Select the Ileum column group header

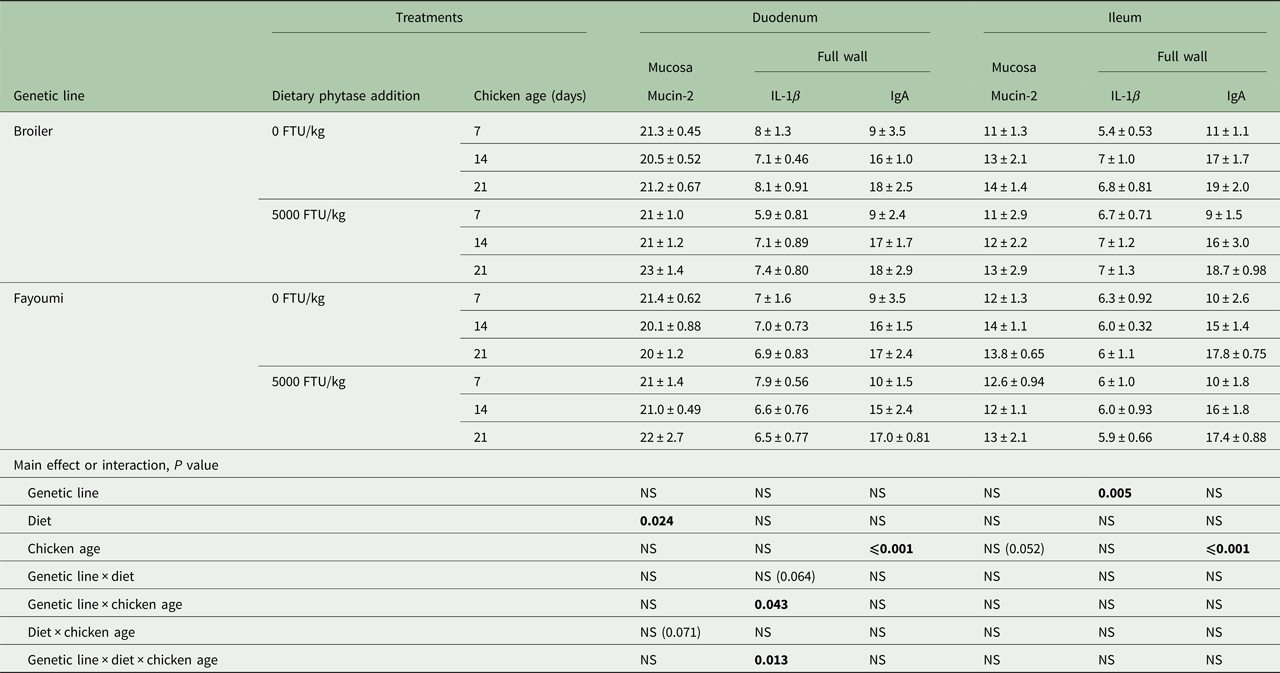click(1127, 18)
